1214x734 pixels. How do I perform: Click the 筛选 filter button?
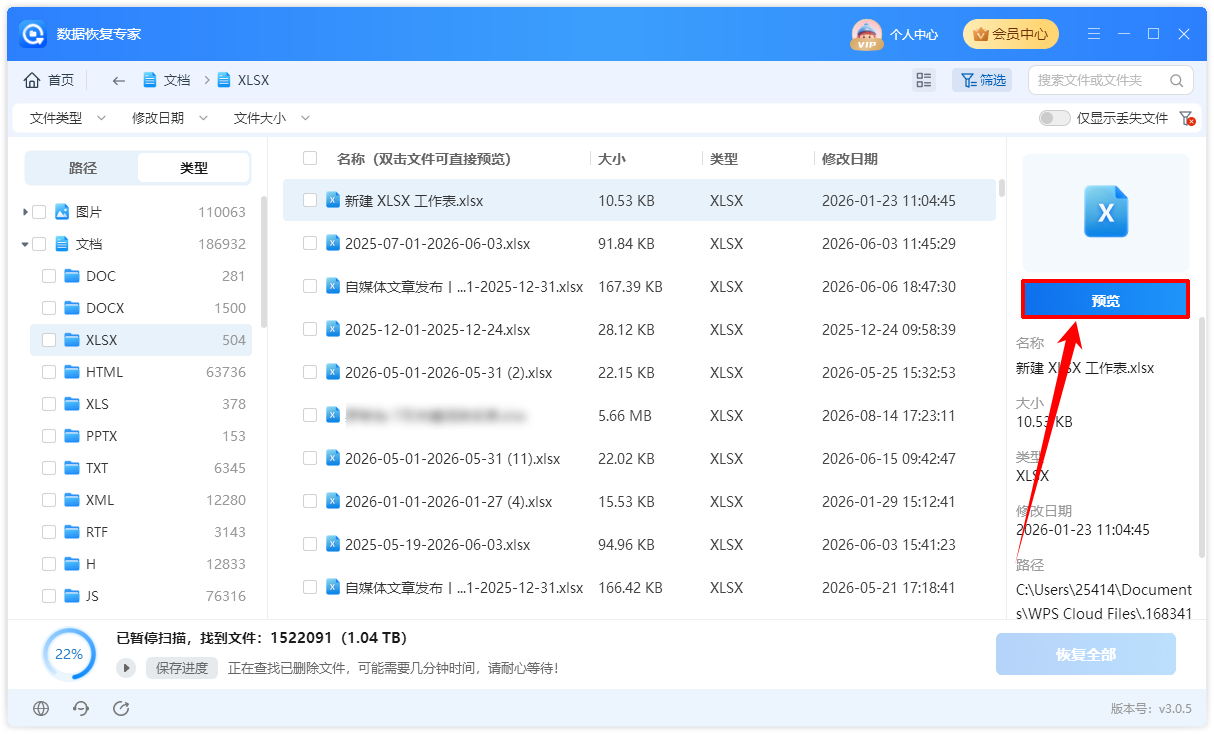982,80
